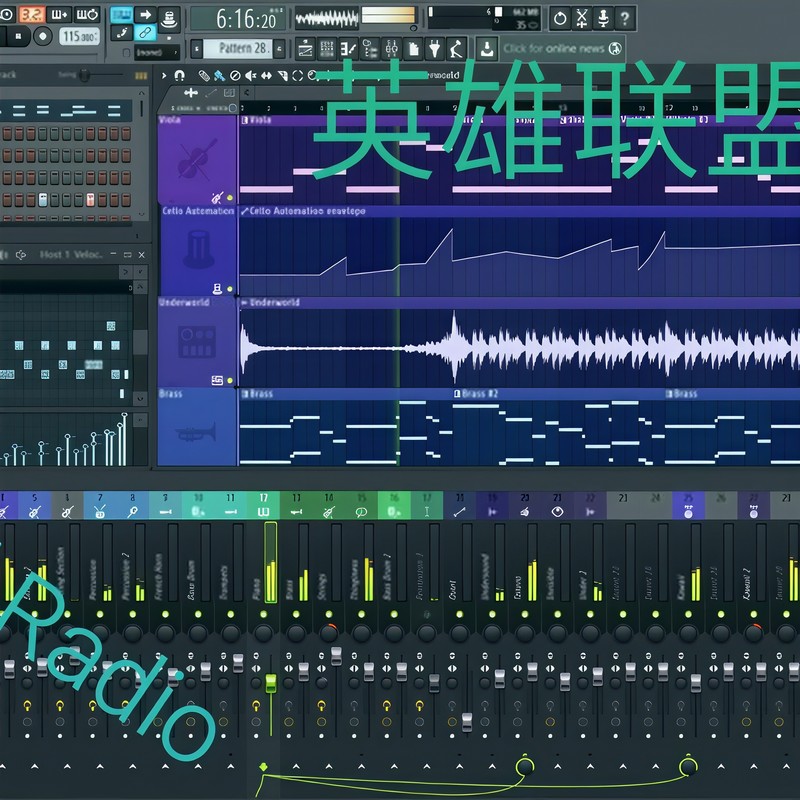Click the knob icon on the Cello Automation track
Image resolution: width=800 pixels, height=800 pixels.
pos(217,289)
